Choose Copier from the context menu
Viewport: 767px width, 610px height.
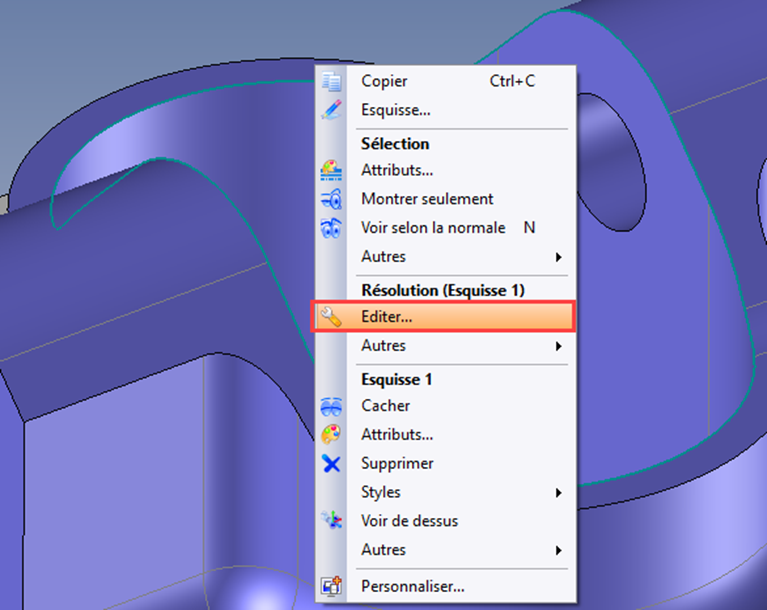[445, 81]
